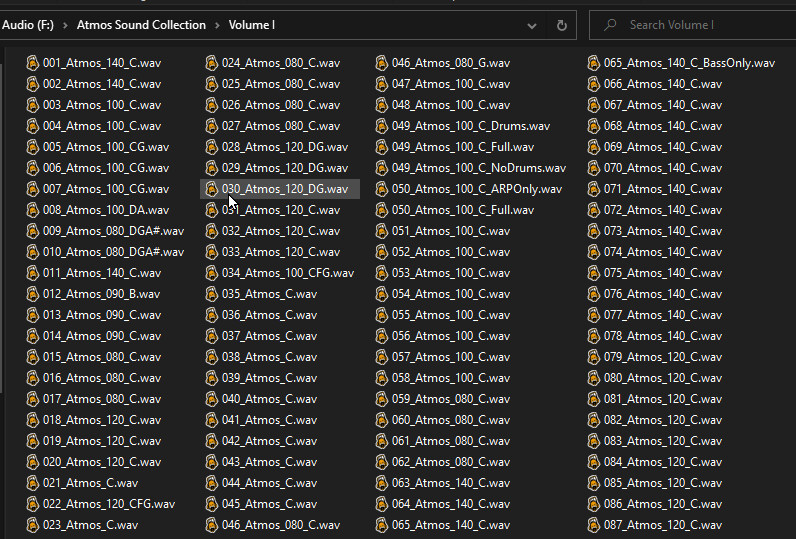Click the icon beside 046_Atmos_080_G.wav
The height and width of the screenshot is (539, 796).
pos(382,63)
